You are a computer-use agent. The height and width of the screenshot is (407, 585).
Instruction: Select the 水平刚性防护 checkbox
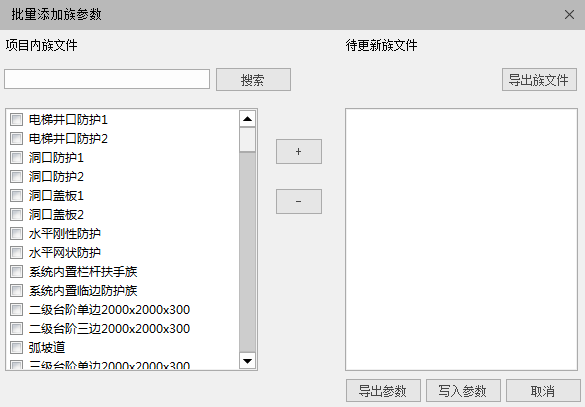16,234
